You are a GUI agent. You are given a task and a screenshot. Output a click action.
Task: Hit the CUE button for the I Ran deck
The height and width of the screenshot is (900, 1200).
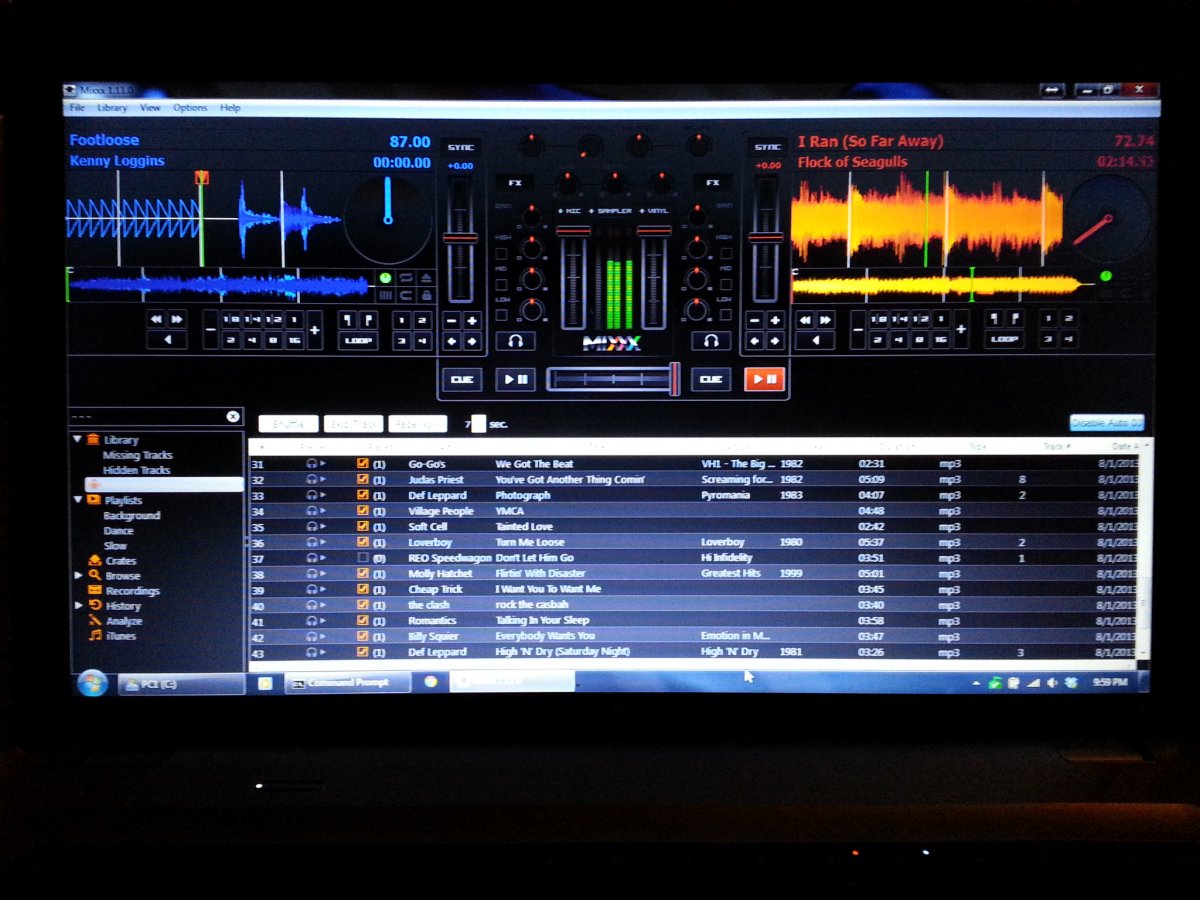point(711,380)
